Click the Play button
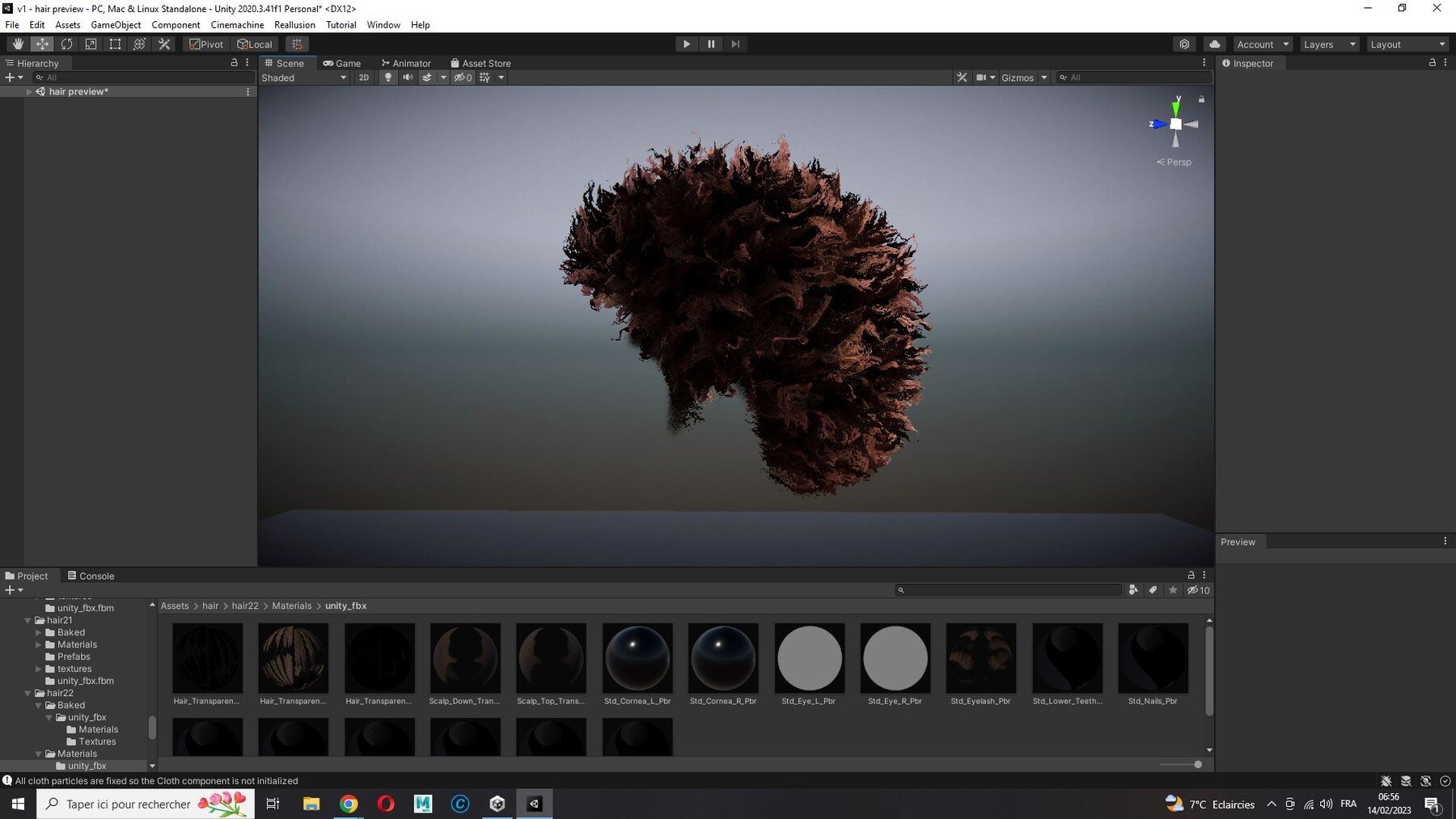This screenshot has height=819, width=1456. click(x=687, y=44)
